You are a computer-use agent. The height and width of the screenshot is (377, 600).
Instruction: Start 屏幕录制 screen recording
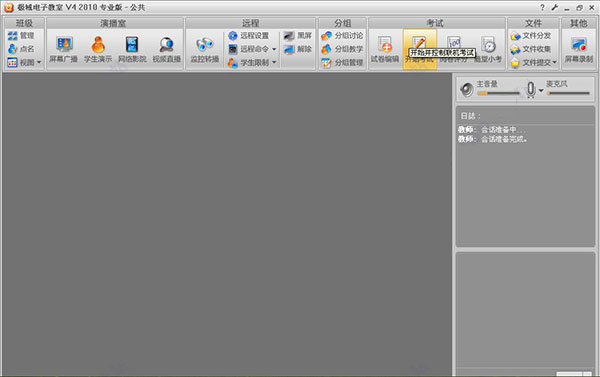[579, 50]
